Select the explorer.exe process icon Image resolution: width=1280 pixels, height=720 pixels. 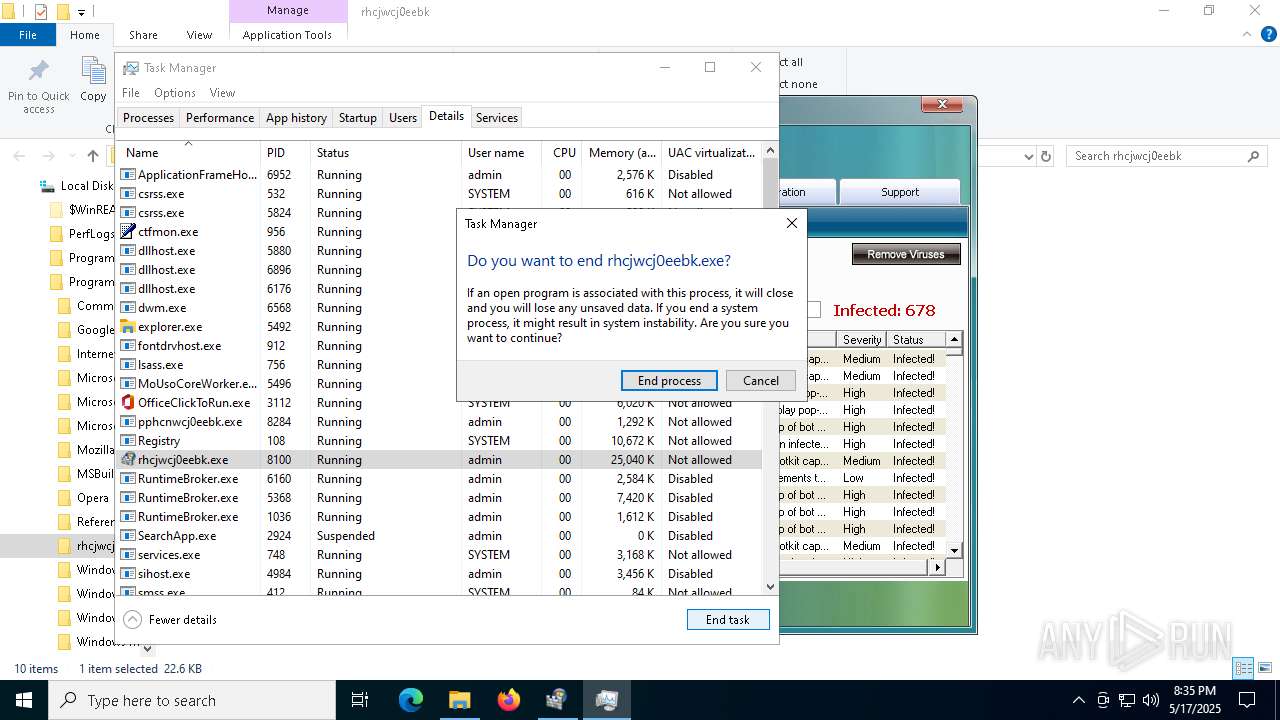(x=128, y=327)
